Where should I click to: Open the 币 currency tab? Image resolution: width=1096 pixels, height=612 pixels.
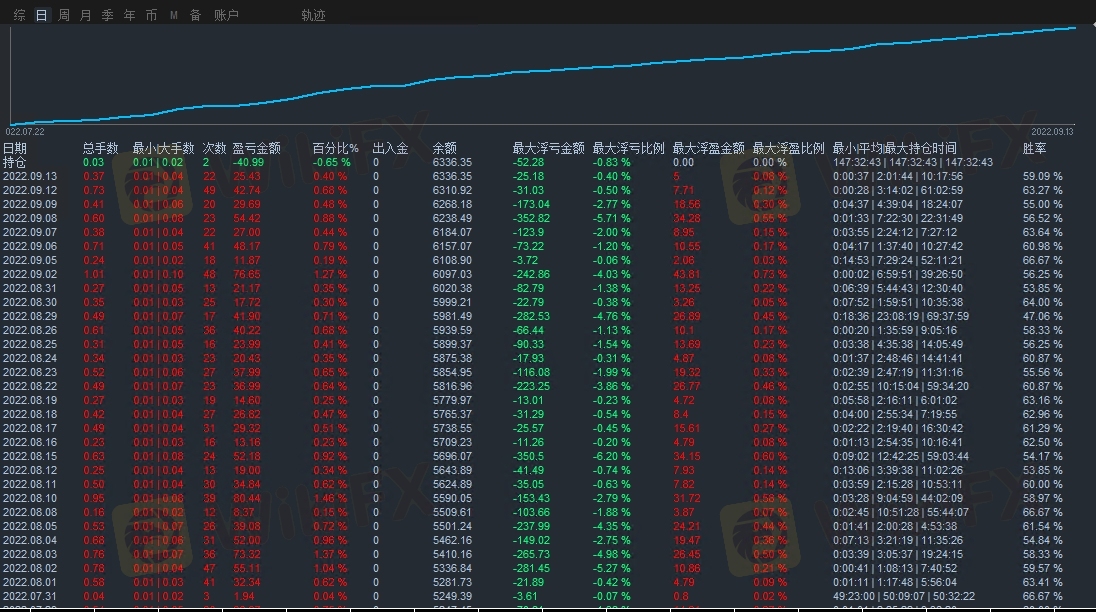point(151,15)
